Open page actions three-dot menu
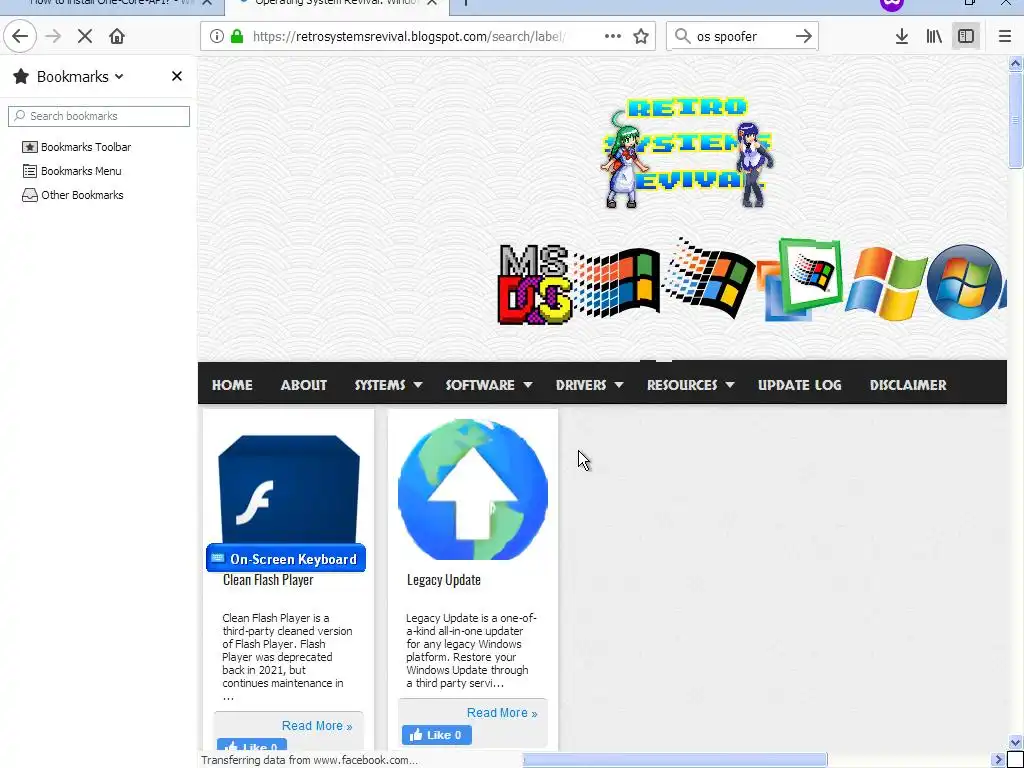The height and width of the screenshot is (768, 1024). [613, 36]
